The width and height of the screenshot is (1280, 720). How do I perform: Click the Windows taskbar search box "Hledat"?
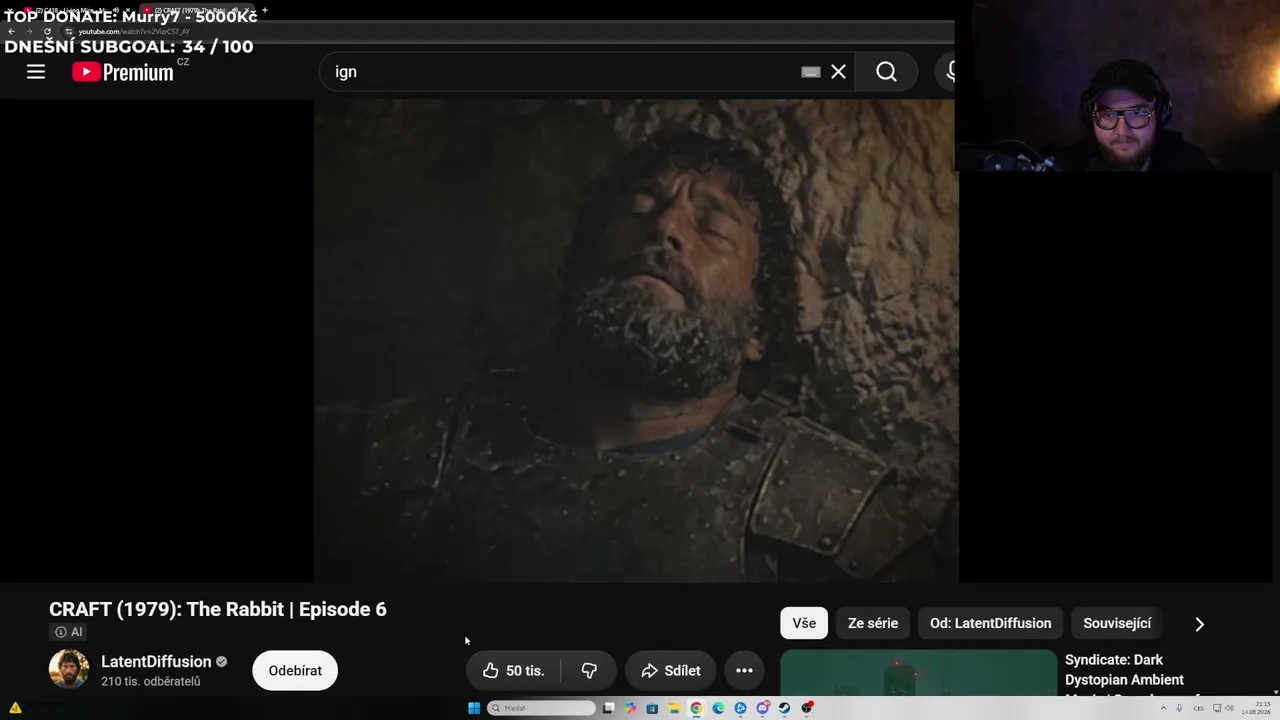541,708
